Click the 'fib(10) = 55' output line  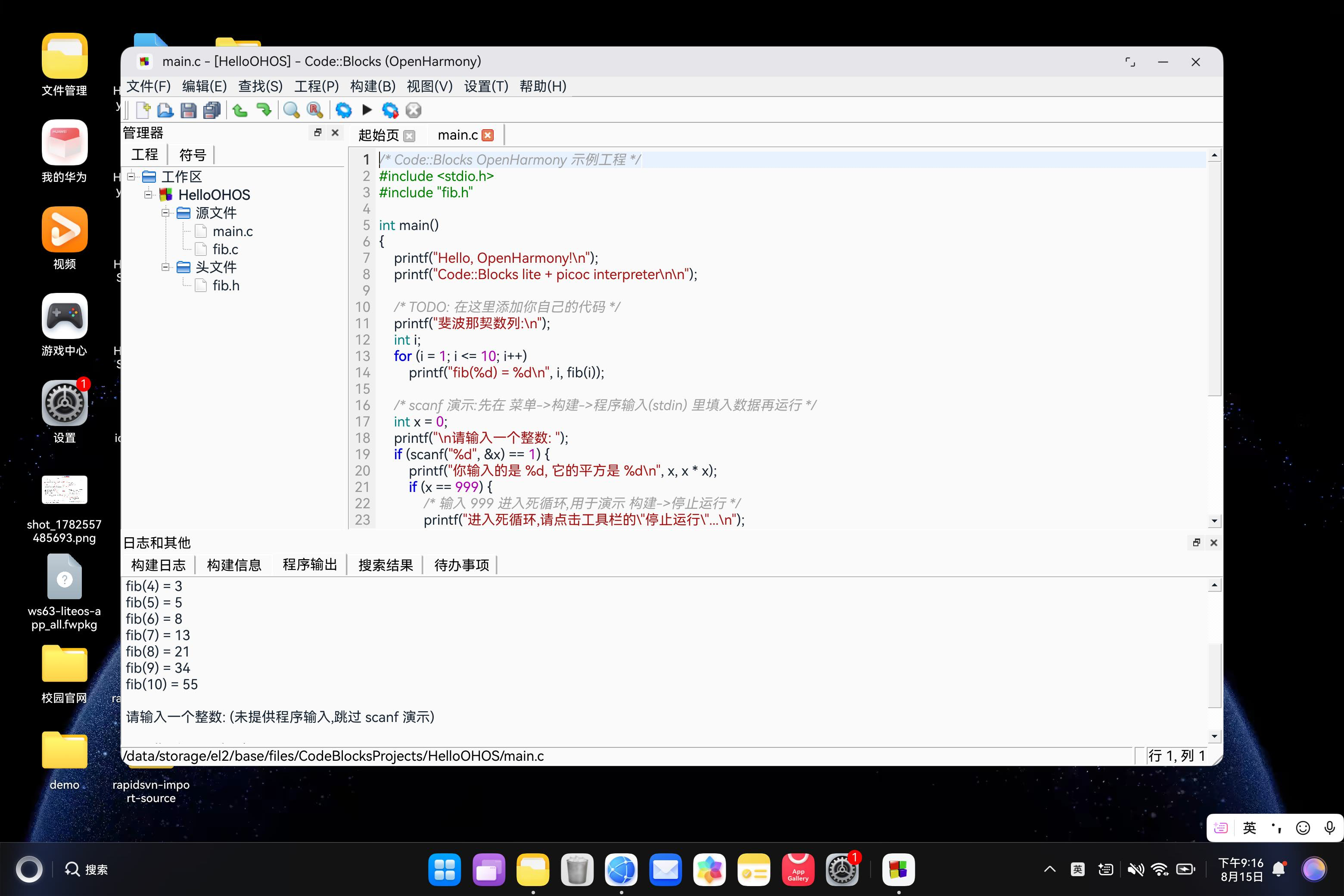pos(162,684)
